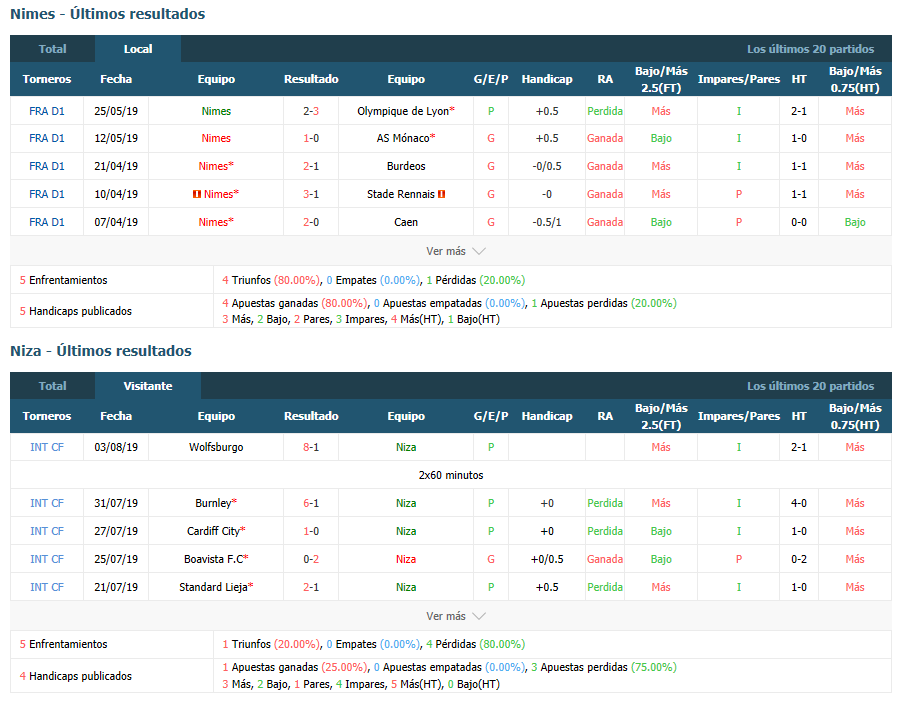Click handicap +0/0.5 for Boavista match
Screen dimensions: 899x701
click(547, 559)
